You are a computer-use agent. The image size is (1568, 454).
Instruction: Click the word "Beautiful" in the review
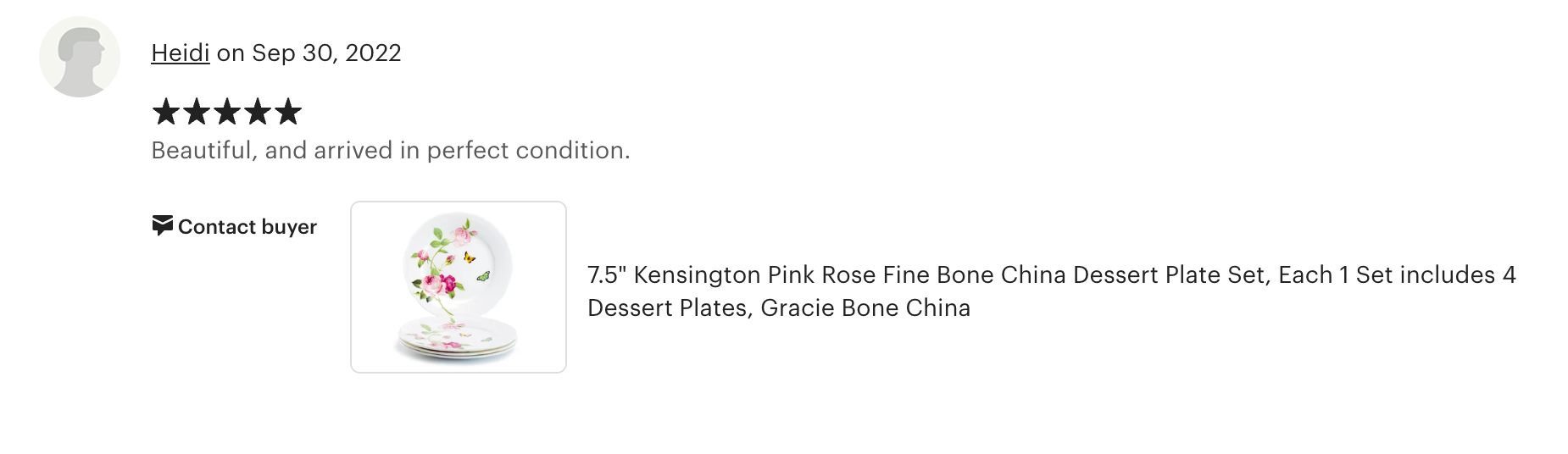pos(202,150)
